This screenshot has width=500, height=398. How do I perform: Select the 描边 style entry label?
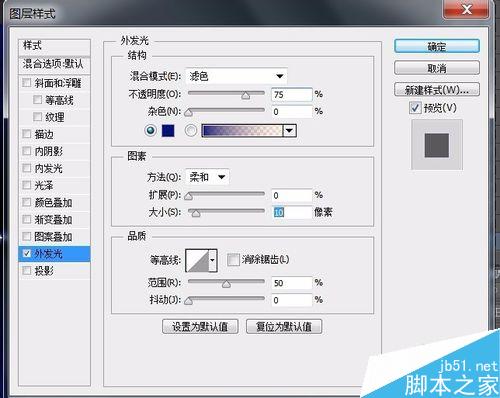coord(44,134)
